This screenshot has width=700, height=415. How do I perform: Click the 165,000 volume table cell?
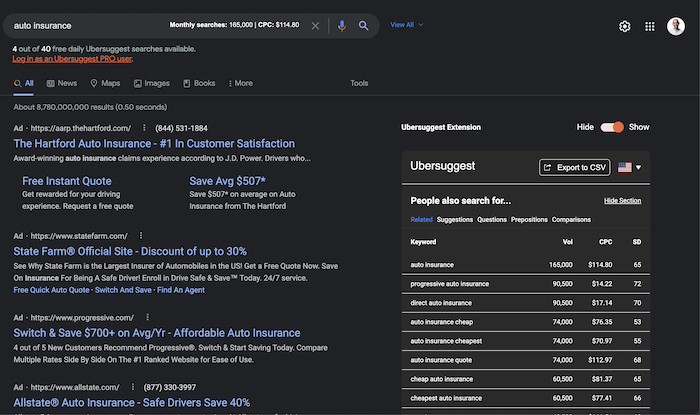(561, 265)
